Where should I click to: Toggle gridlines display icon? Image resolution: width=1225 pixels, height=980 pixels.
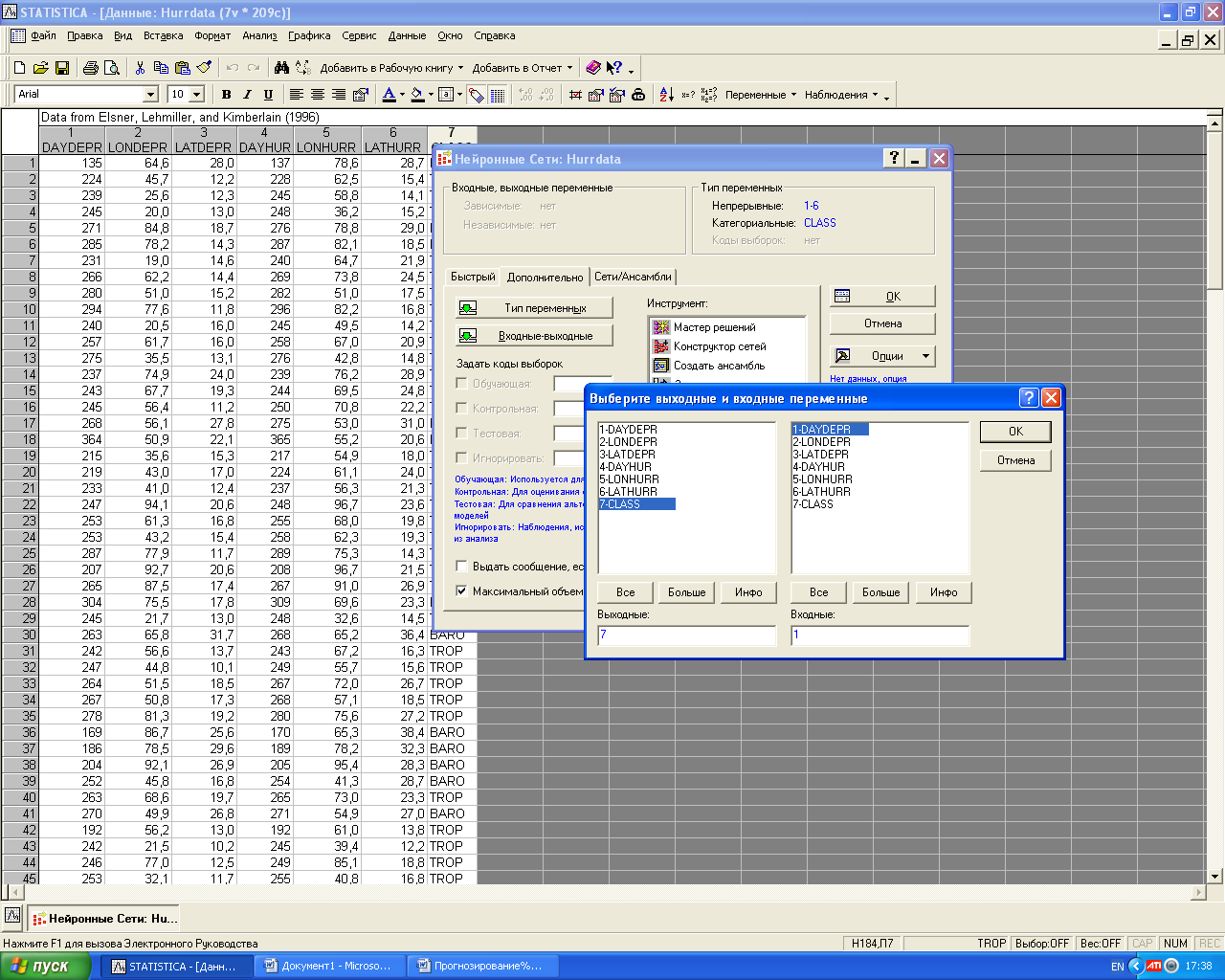(498, 95)
